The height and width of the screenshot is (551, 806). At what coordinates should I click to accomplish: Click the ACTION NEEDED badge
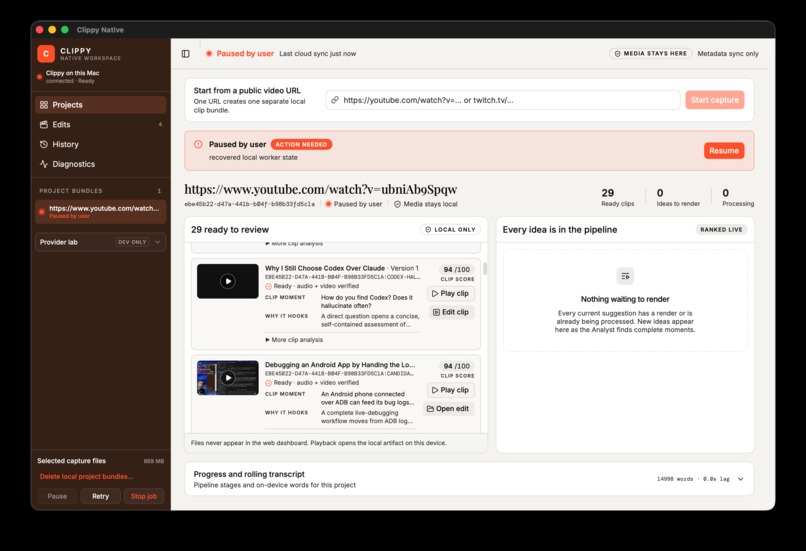[301, 144]
